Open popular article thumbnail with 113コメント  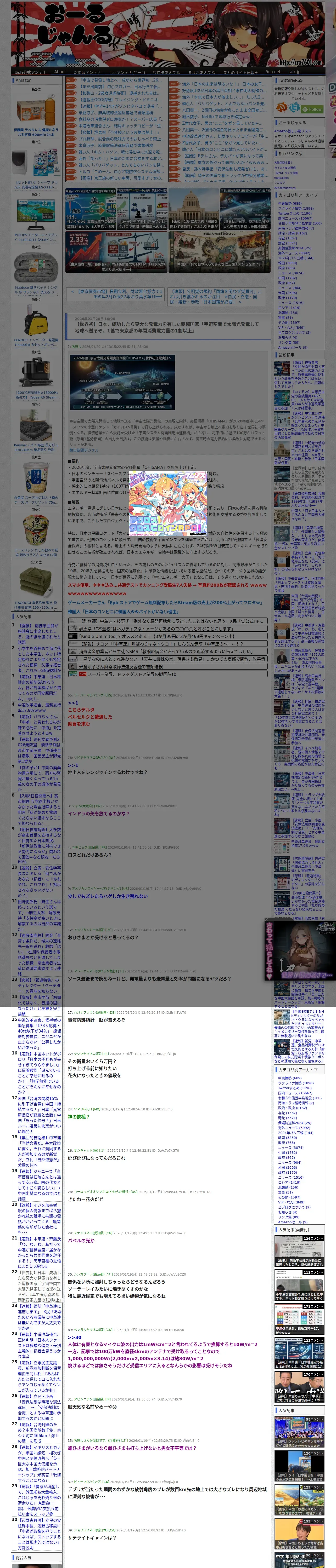(299, 1285)
